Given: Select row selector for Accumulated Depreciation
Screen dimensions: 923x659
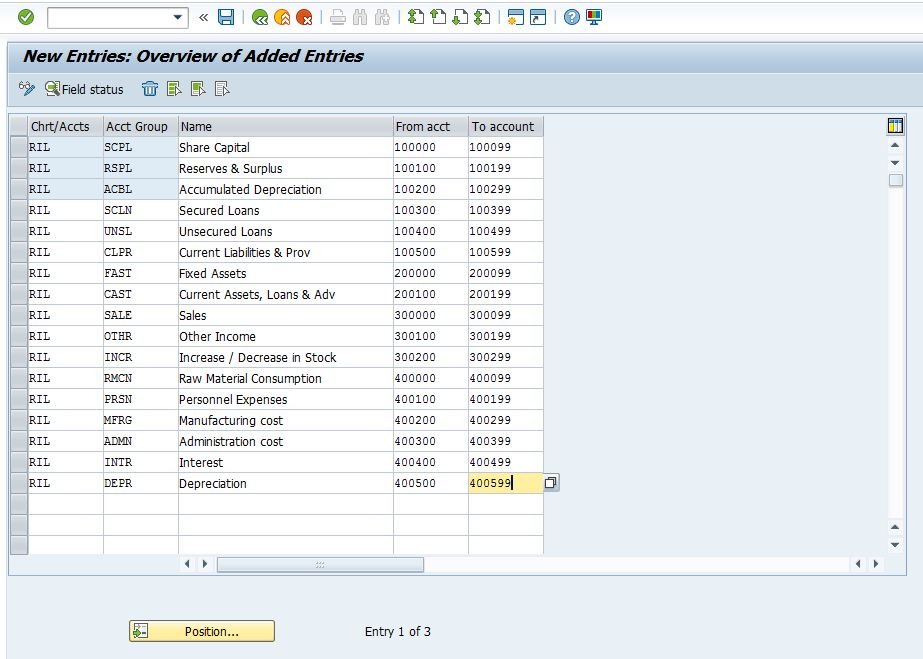Looking at the screenshot, I should pos(19,189).
